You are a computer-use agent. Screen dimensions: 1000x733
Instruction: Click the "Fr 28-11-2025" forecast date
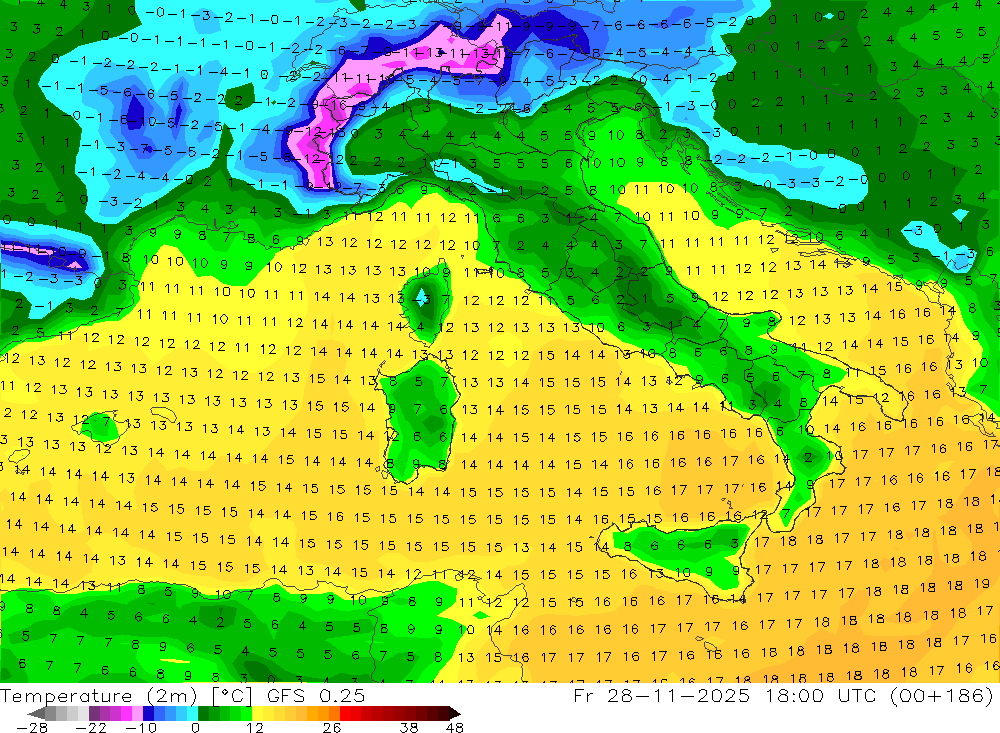(661, 695)
